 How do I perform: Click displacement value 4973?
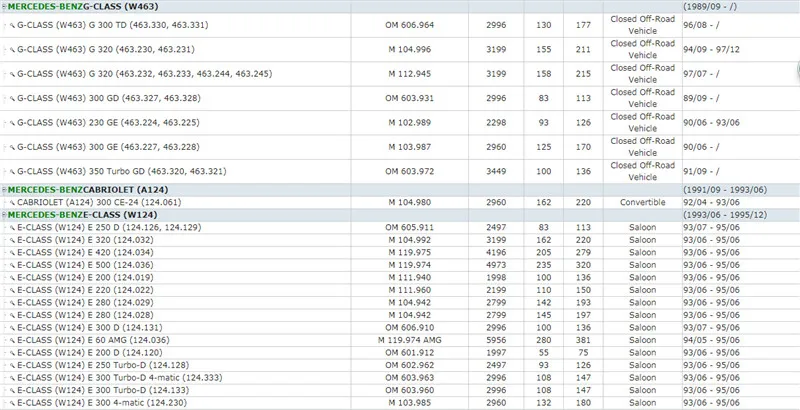496,265
